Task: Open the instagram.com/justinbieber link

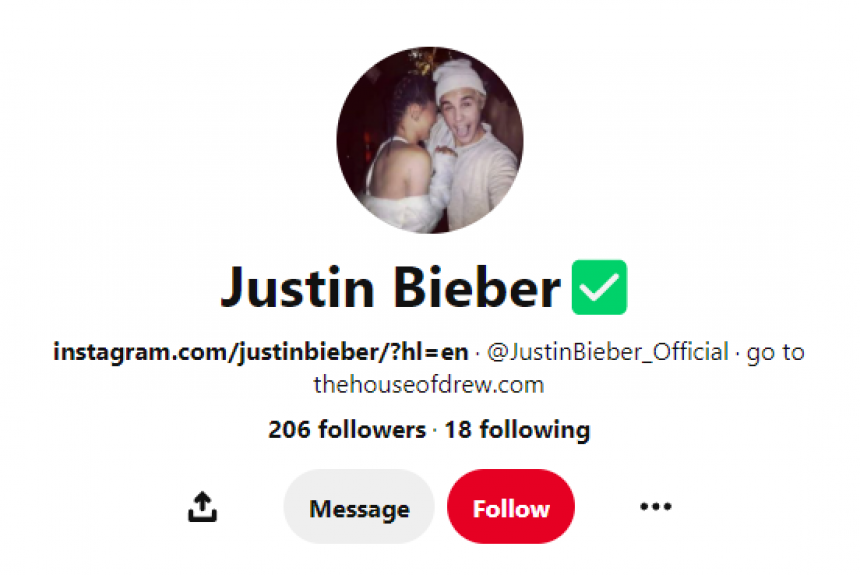Action: [x=261, y=352]
